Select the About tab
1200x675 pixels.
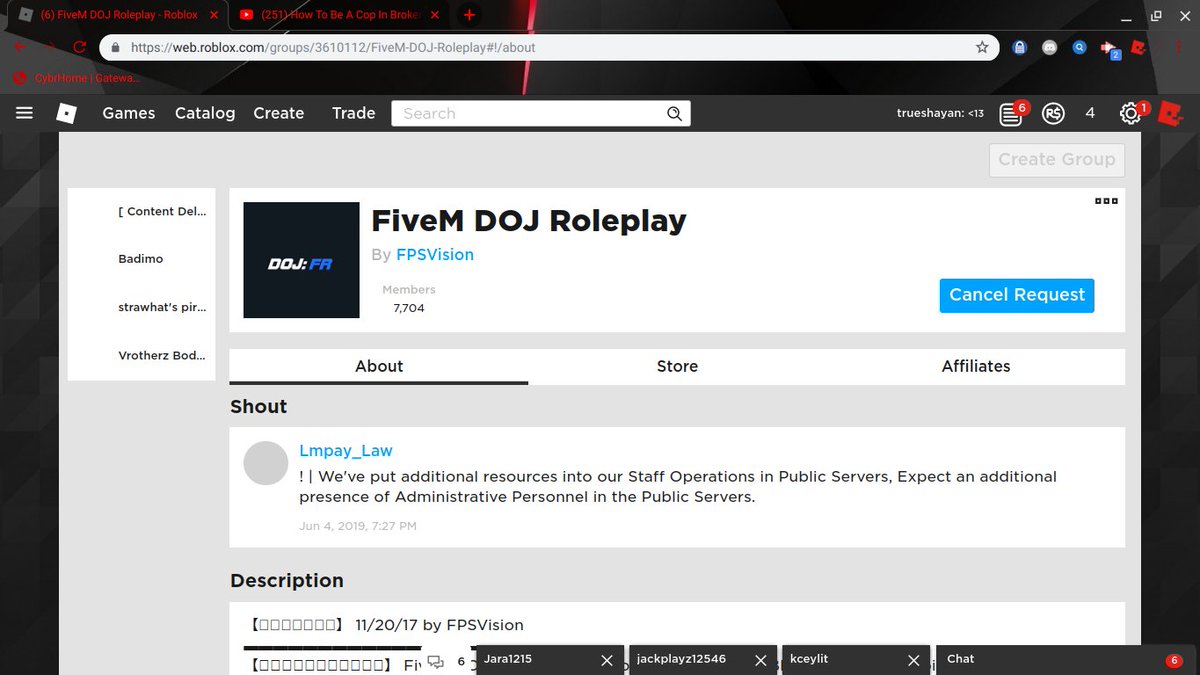tap(379, 366)
